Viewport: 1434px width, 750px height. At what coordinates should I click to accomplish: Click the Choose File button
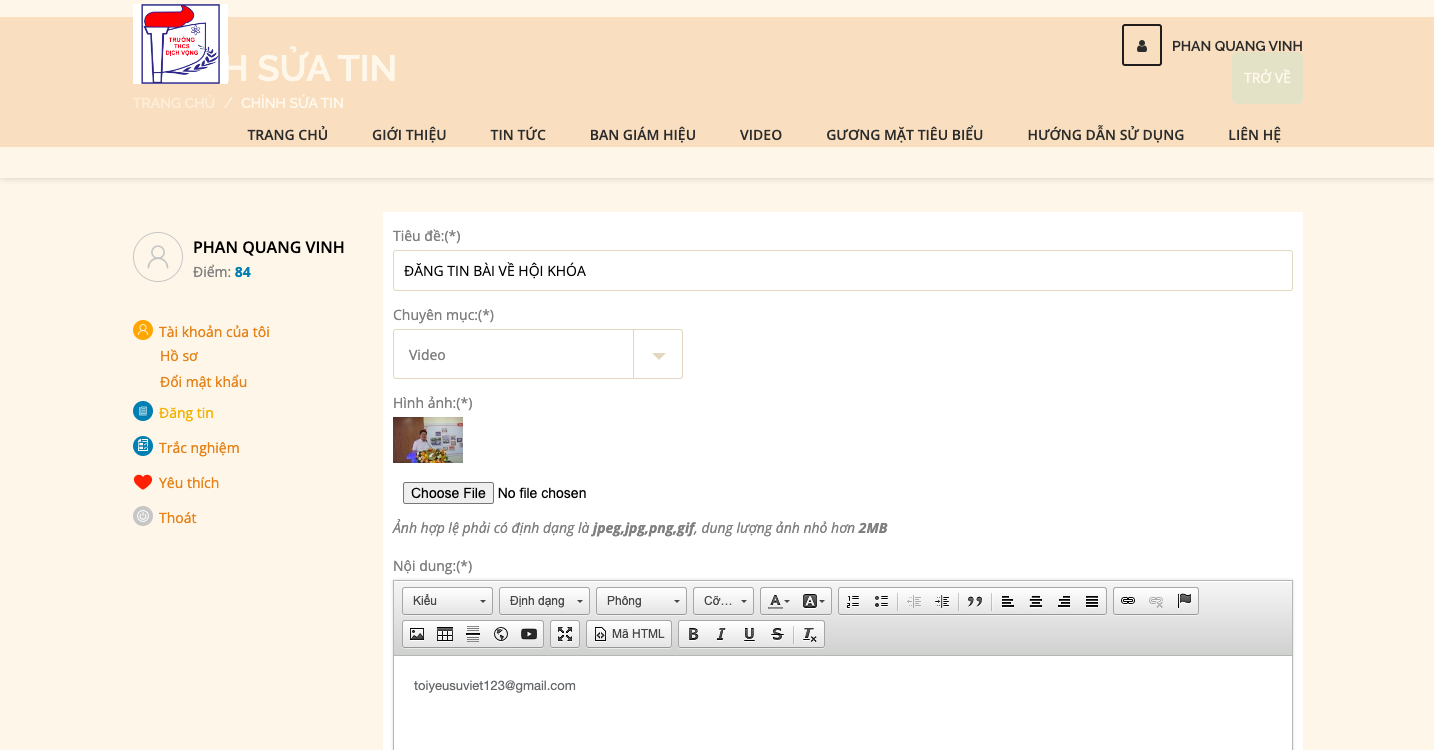coord(448,493)
